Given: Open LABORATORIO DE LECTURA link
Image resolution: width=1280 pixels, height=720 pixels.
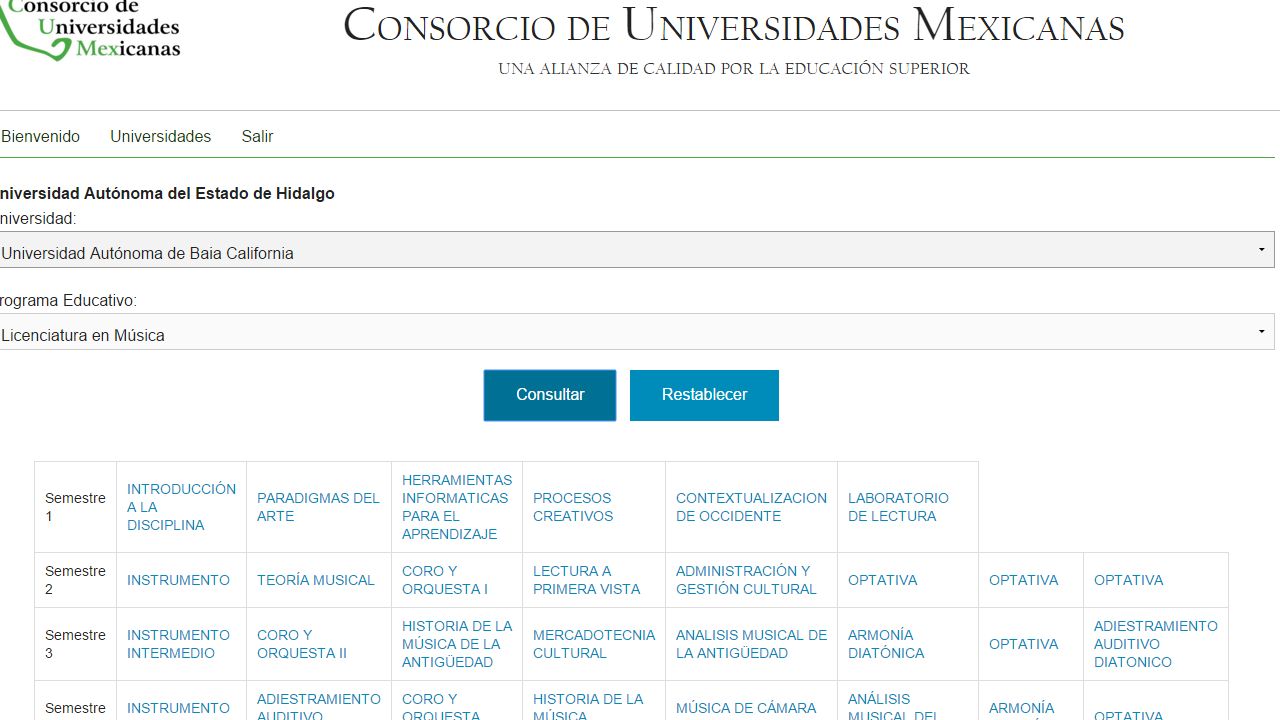Looking at the screenshot, I should click(898, 507).
